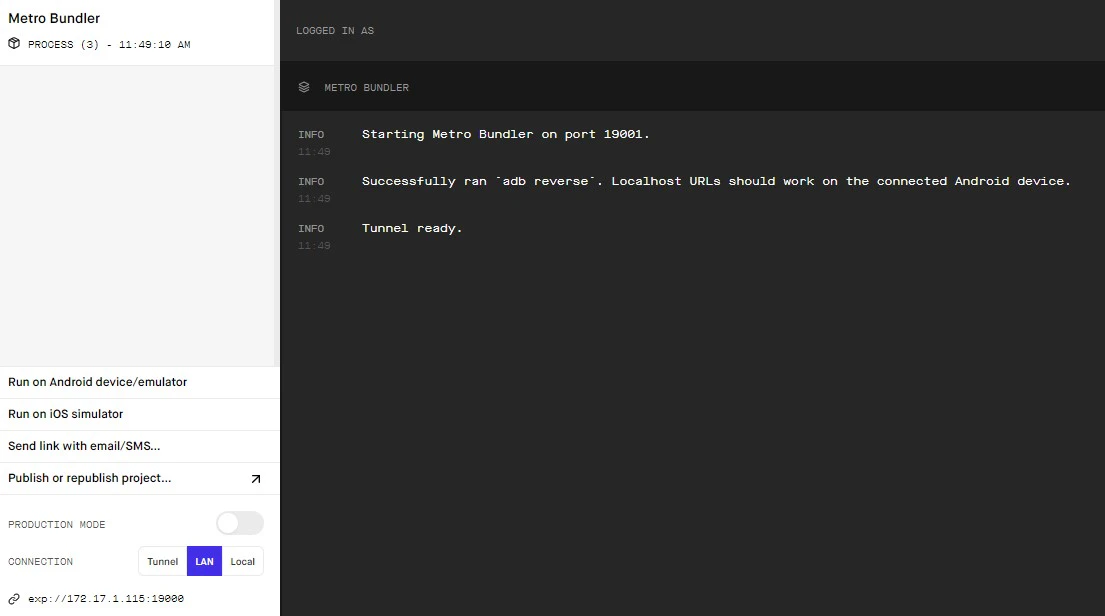Click the link icon beside the exp:// URL
Screen dimensions: 1105x616
pyautogui.click(x=14, y=599)
